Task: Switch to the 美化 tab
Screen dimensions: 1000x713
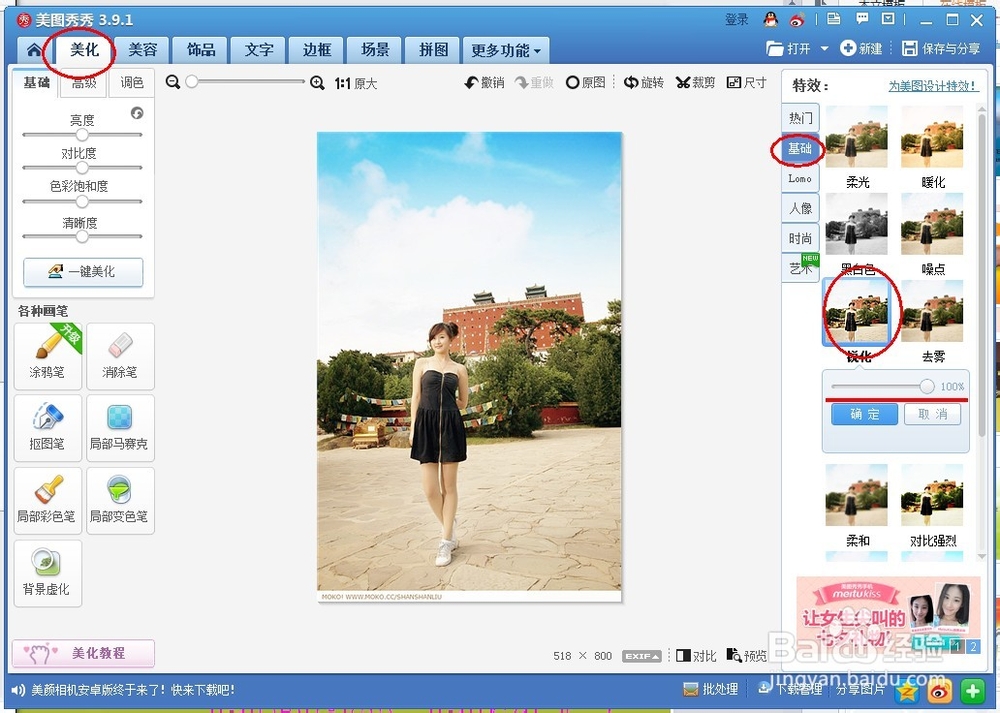Action: click(x=85, y=50)
